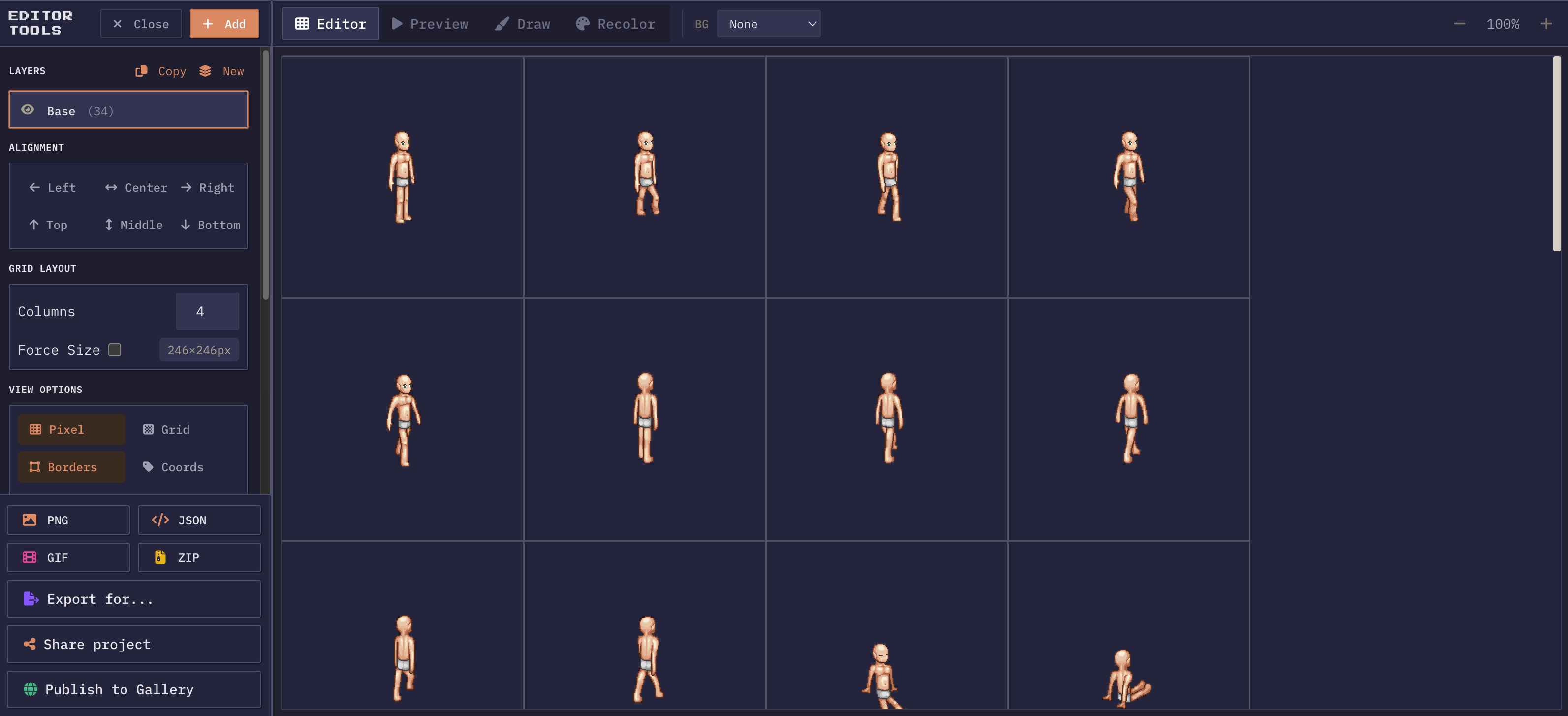Screen dimensions: 1568x716
Task: Click the left panel scrollbar
Action: (265, 175)
